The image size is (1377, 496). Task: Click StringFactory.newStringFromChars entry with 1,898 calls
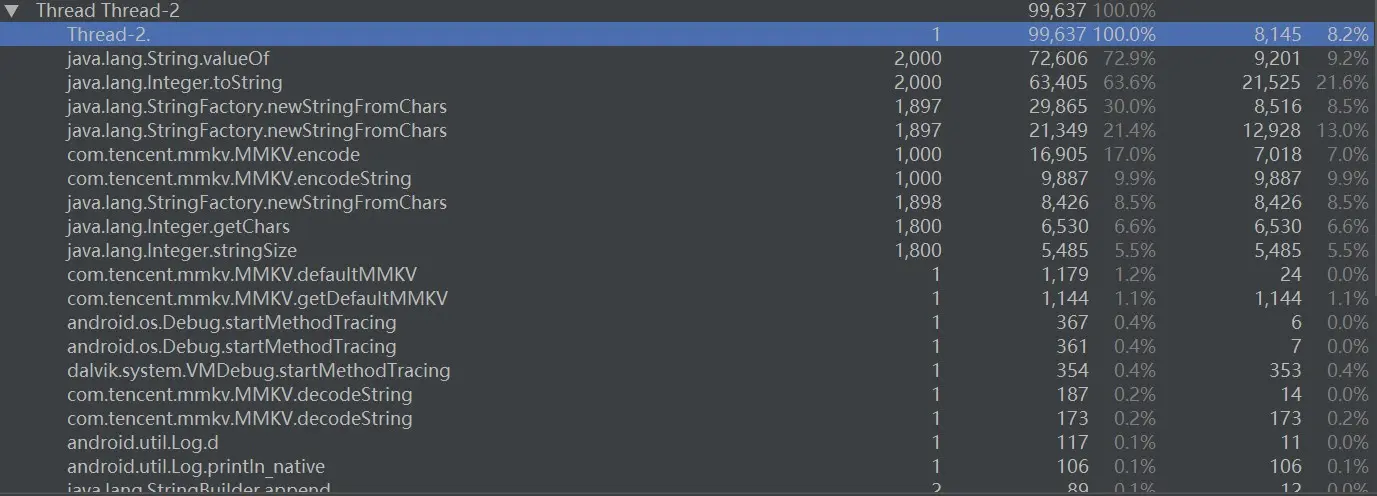(x=688, y=202)
